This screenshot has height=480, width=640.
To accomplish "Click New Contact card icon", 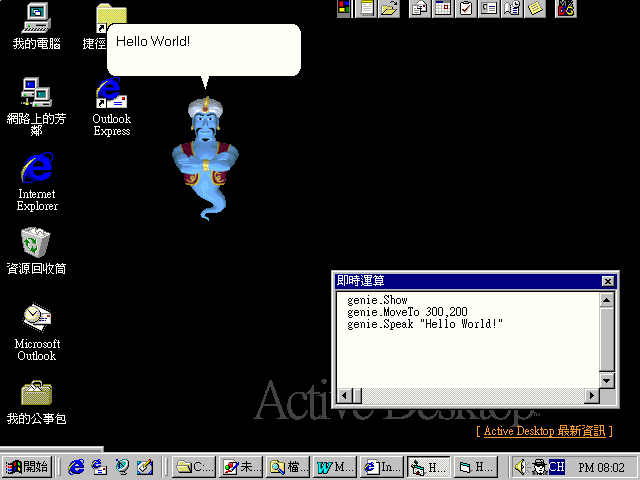I will (x=489, y=9).
